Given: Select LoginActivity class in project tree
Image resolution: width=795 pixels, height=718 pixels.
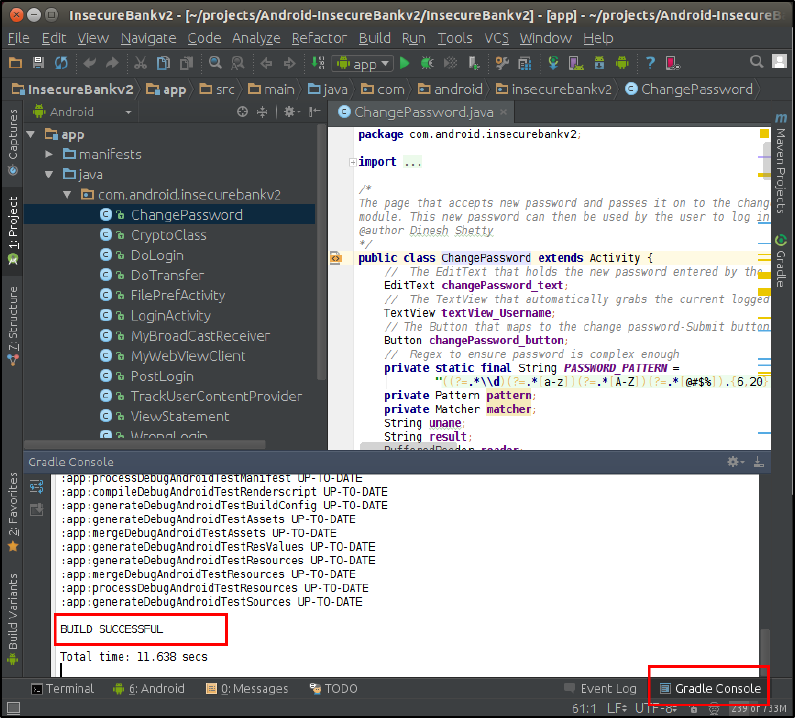Looking at the screenshot, I should point(170,315).
